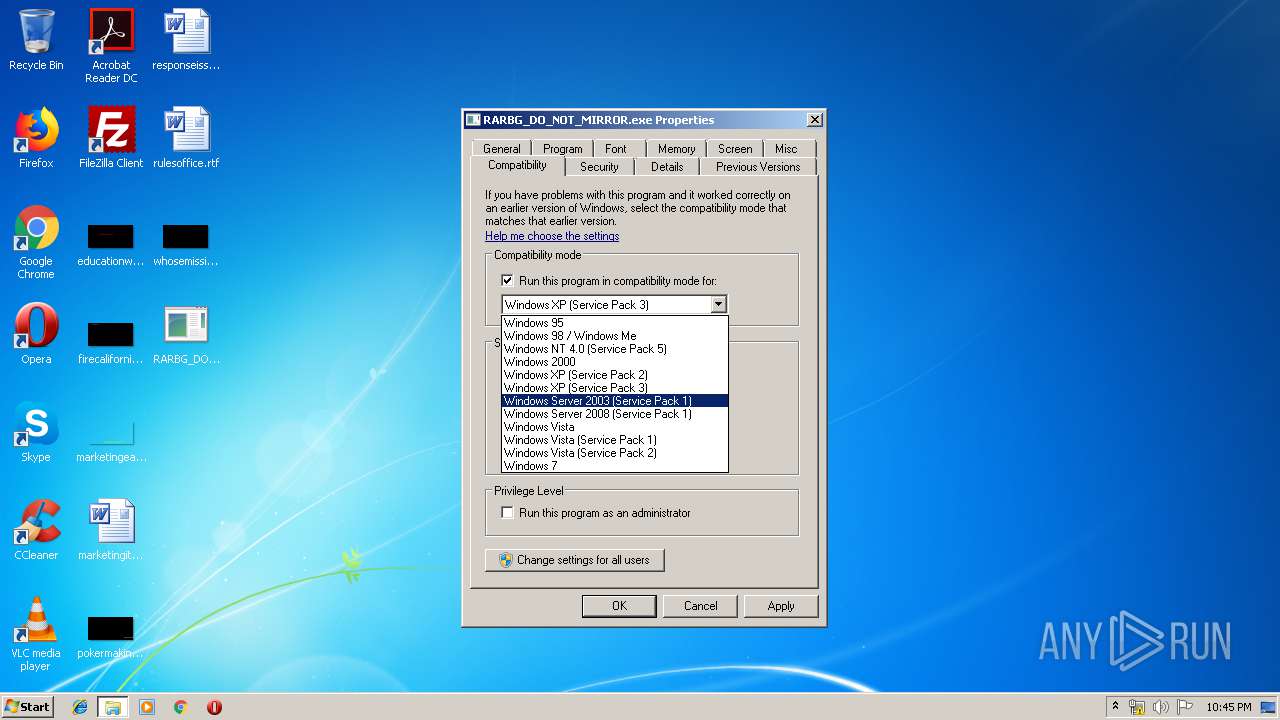Viewport: 1280px width, 720px height.
Task: Click the Apply button
Action: click(781, 606)
